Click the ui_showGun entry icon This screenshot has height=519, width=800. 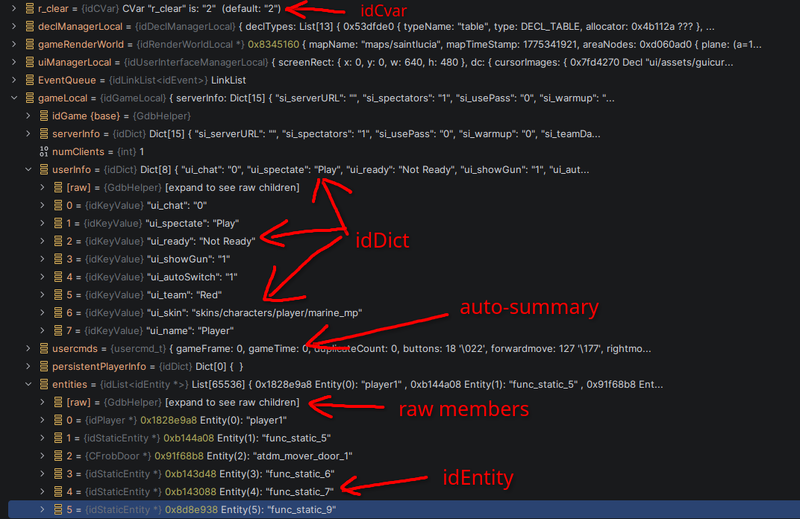(58, 259)
